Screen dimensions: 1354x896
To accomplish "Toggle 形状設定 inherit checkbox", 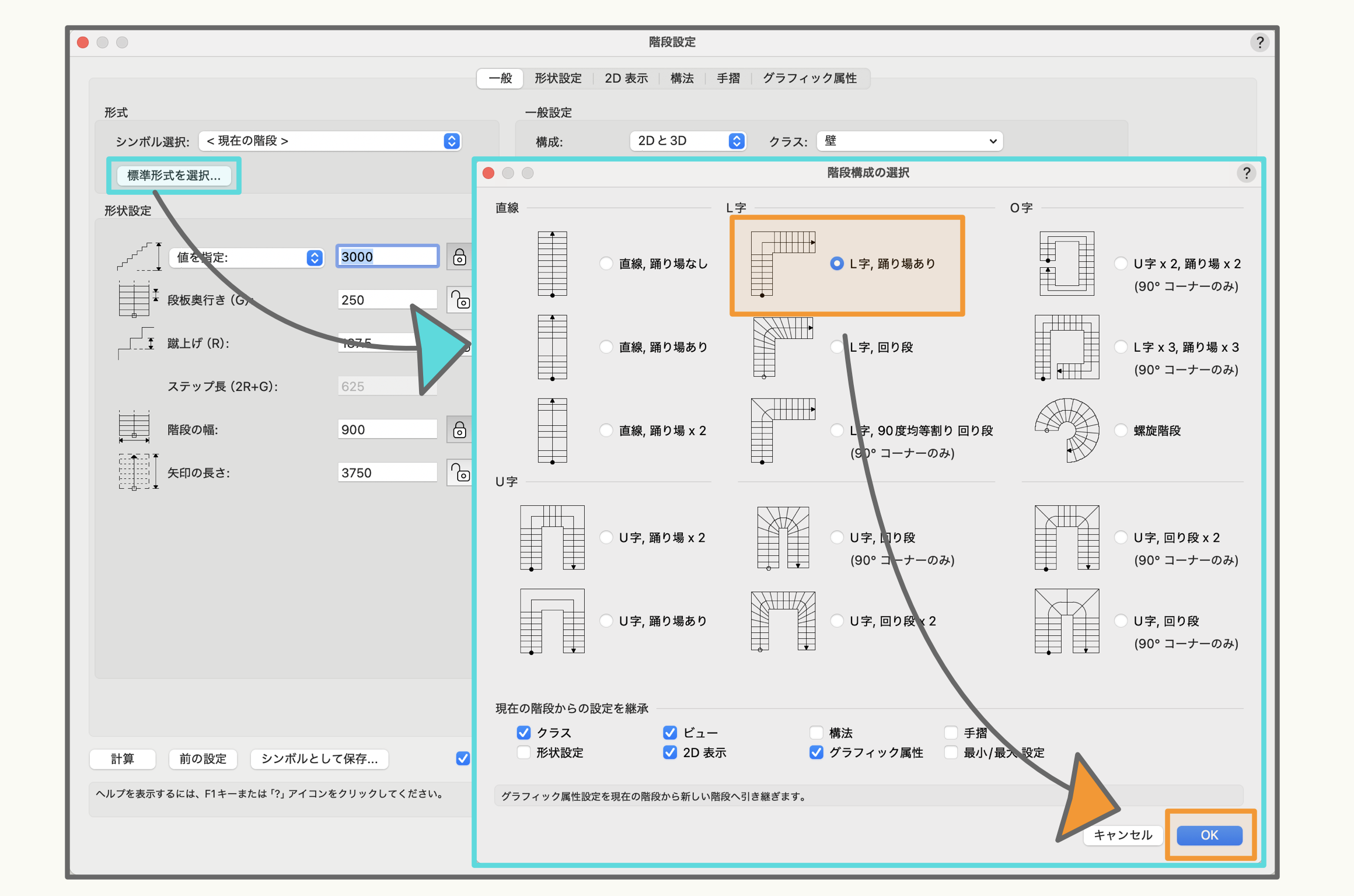I will click(524, 752).
